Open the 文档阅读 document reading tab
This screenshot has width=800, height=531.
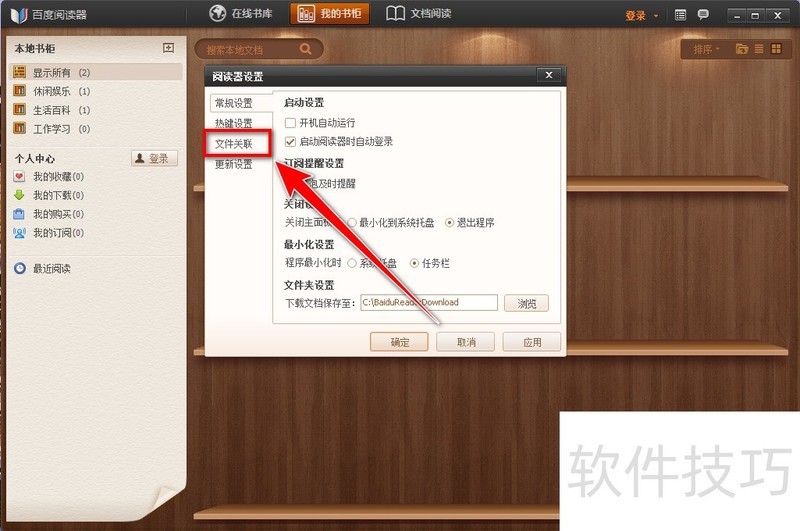point(418,13)
